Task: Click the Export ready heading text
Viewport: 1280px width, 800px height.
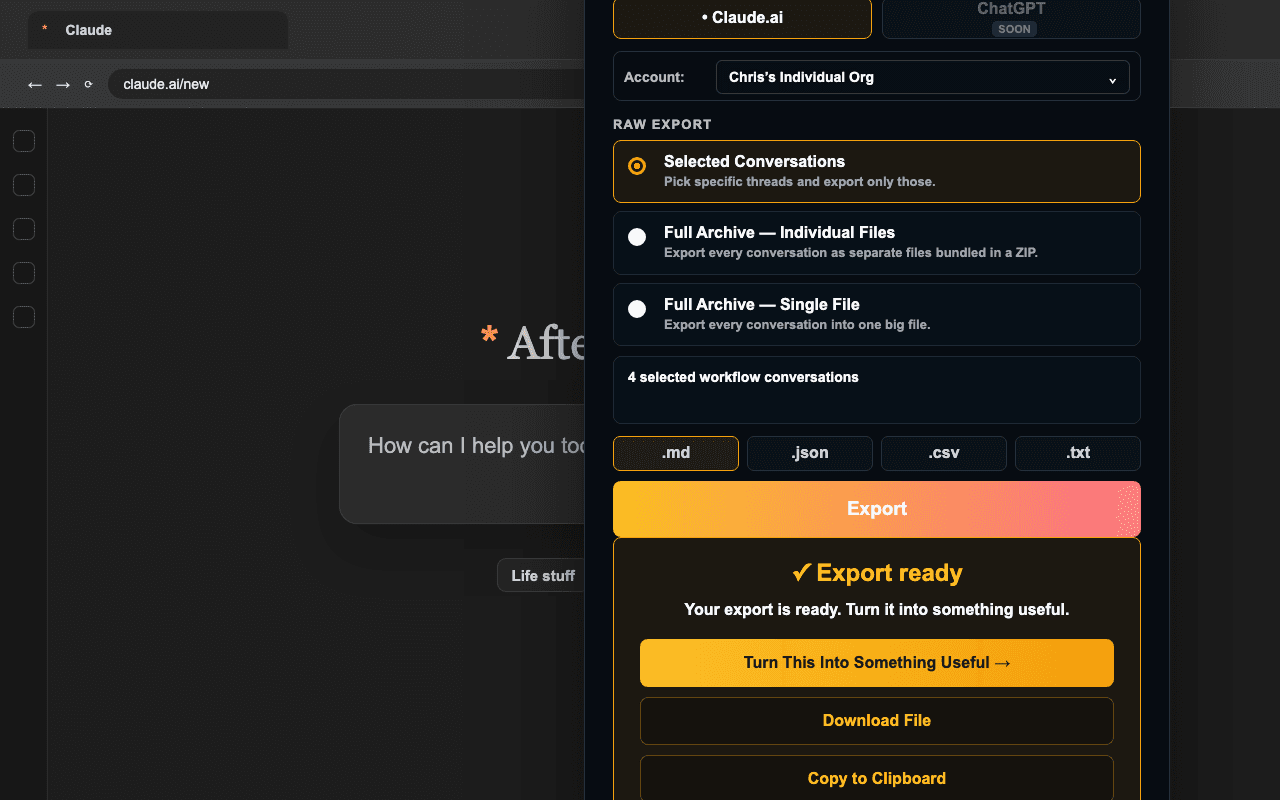Action: [x=877, y=573]
